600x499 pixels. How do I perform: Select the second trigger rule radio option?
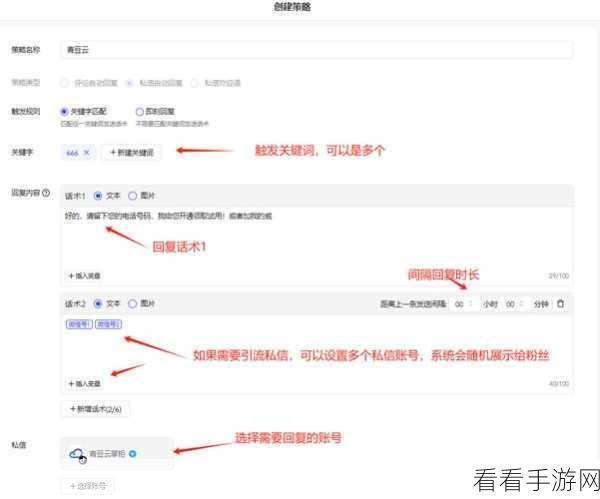click(140, 111)
